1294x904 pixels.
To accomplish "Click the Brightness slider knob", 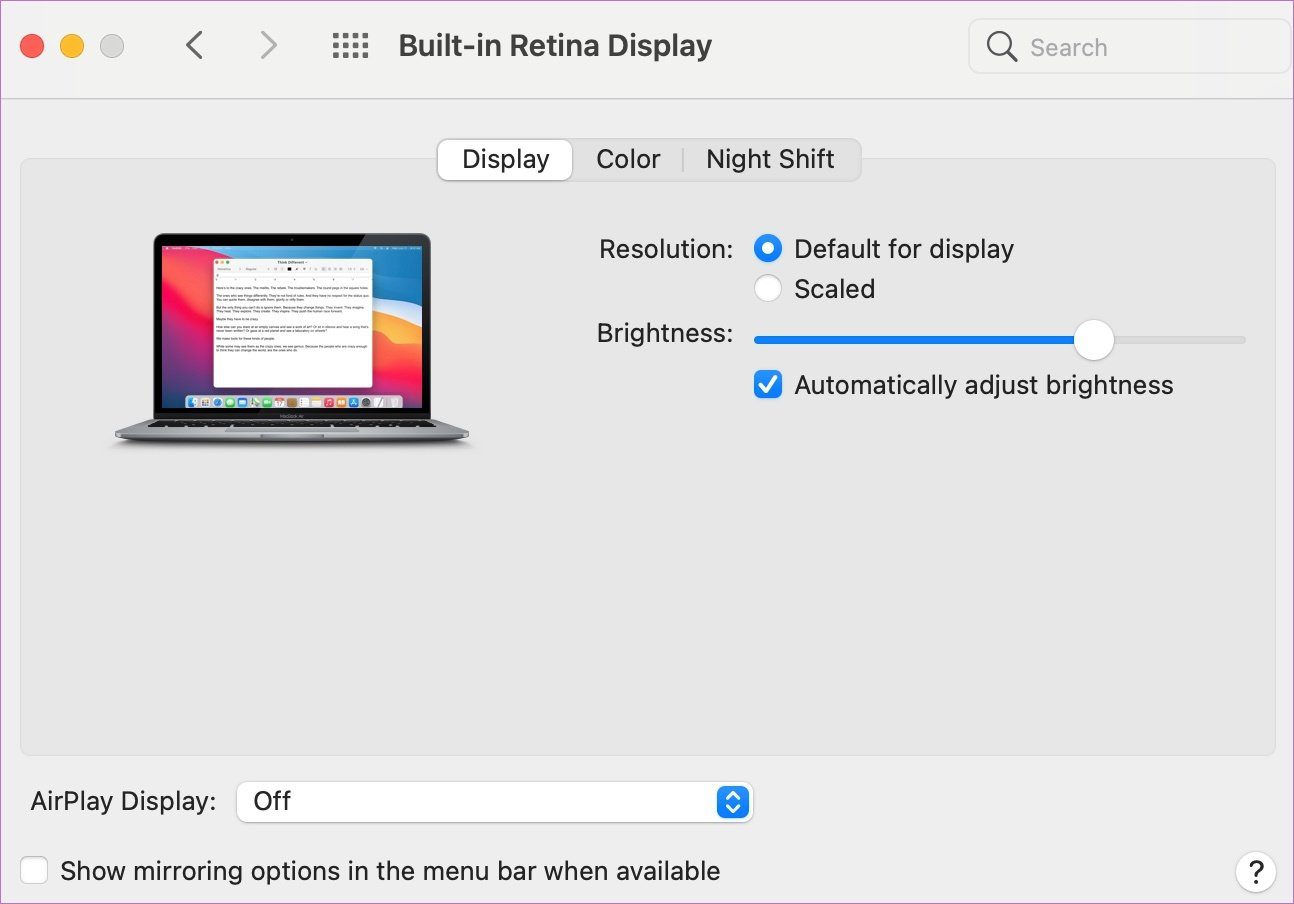I will [x=1094, y=340].
